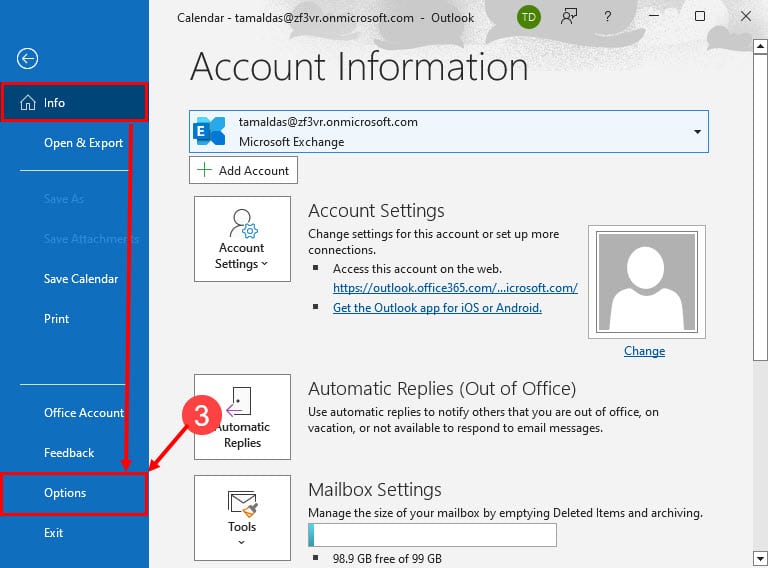768x568 pixels.
Task: Click the Change photo link
Action: (x=644, y=351)
